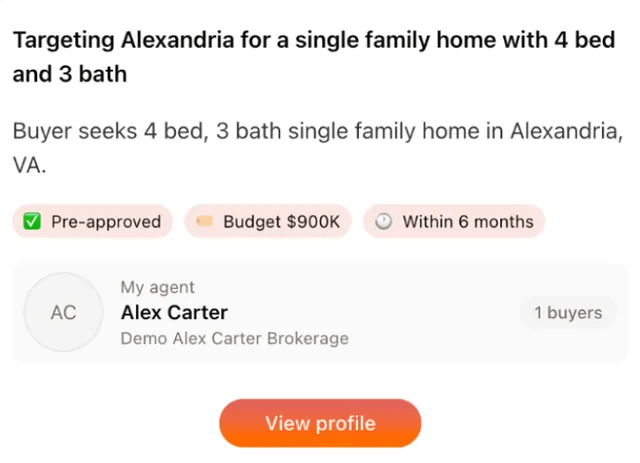Click the 6 months timeframe text

[x=496, y=222]
